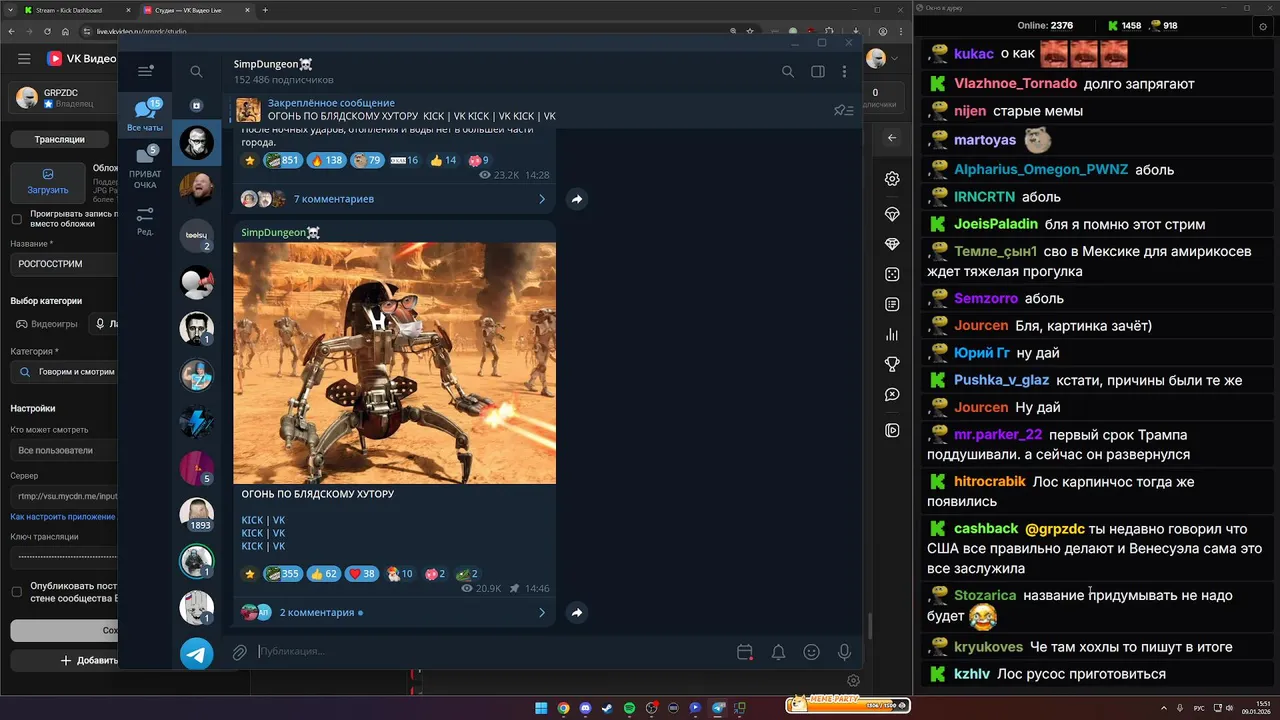Screen dimensions: 1280x720
Task: Click the back arrow in VK right panel
Action: point(892,138)
